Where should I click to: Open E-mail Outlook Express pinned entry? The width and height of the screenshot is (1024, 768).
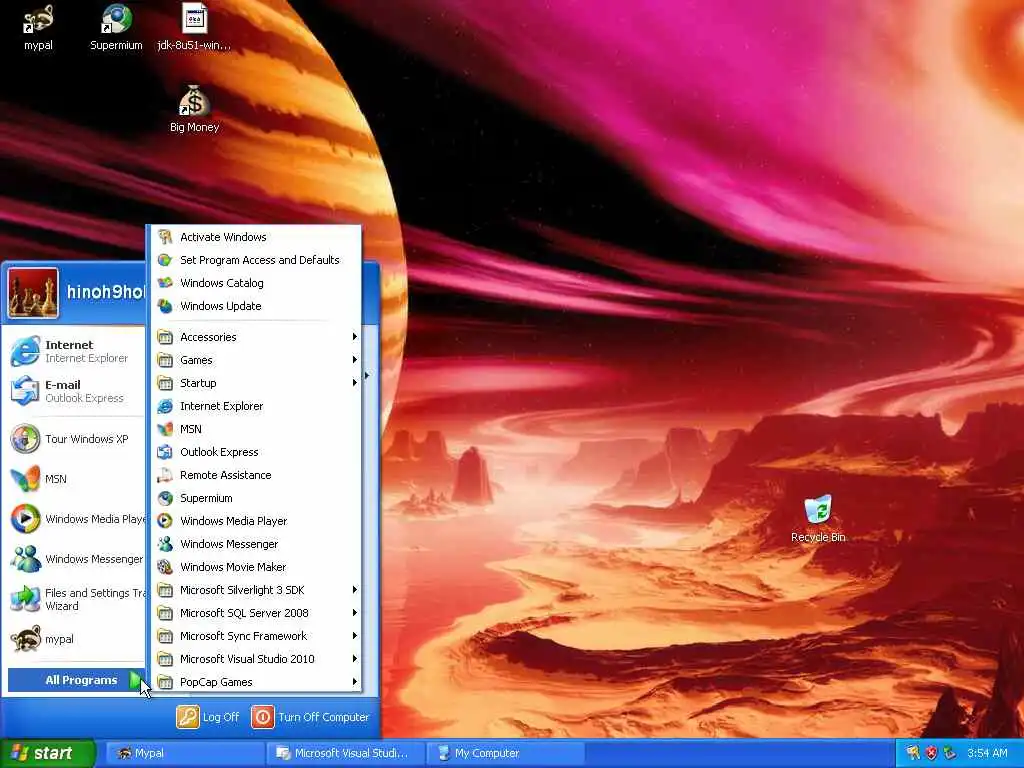click(75, 391)
